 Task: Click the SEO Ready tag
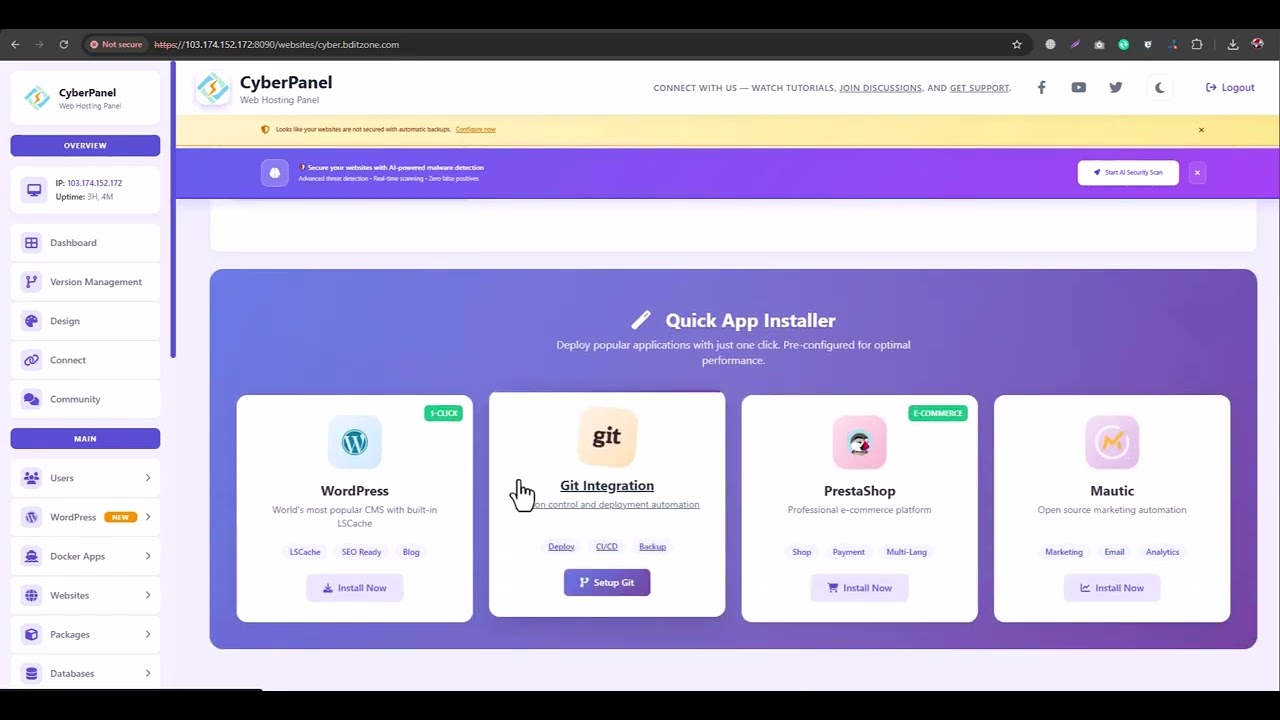pyautogui.click(x=361, y=552)
